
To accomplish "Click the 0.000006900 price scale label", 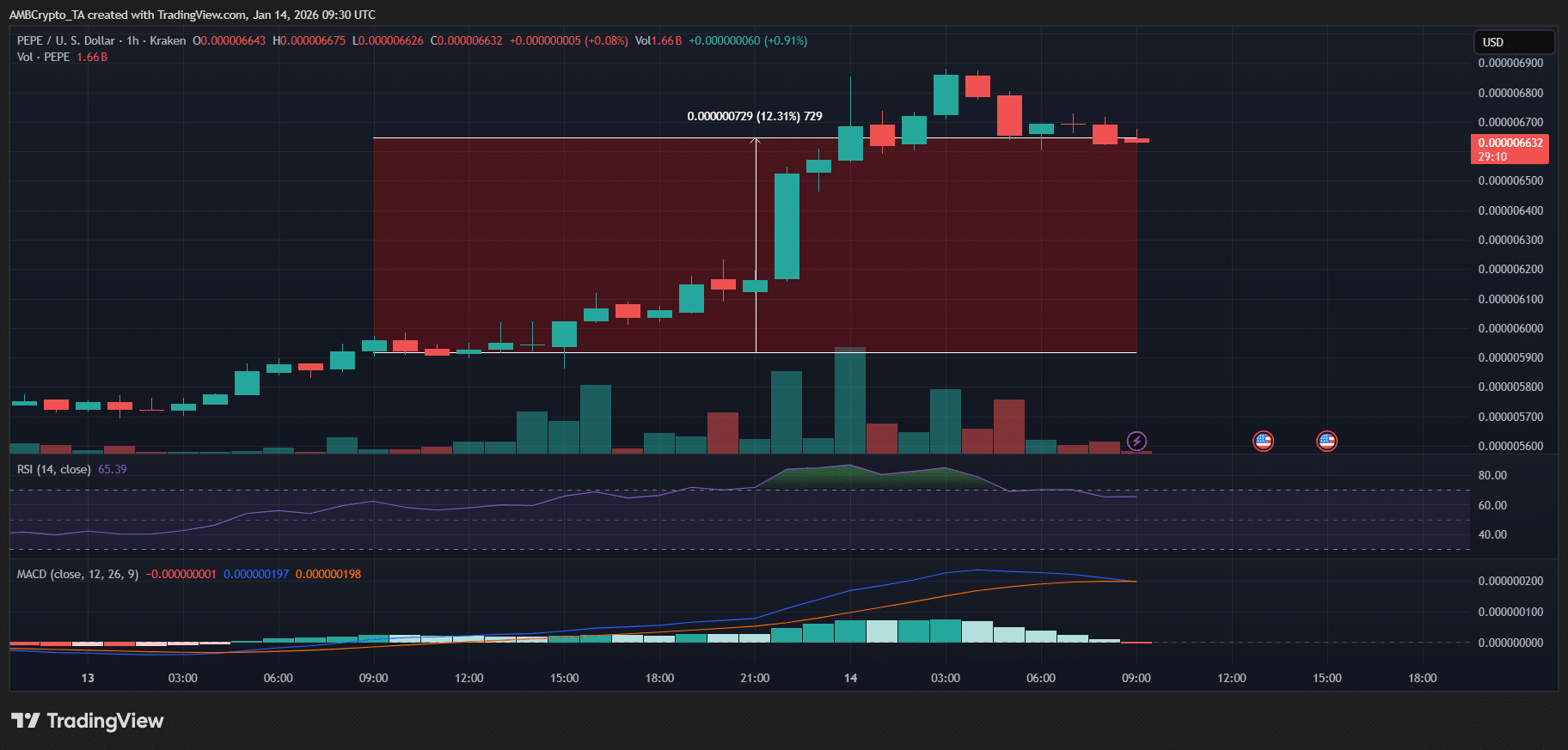I will (x=1510, y=64).
